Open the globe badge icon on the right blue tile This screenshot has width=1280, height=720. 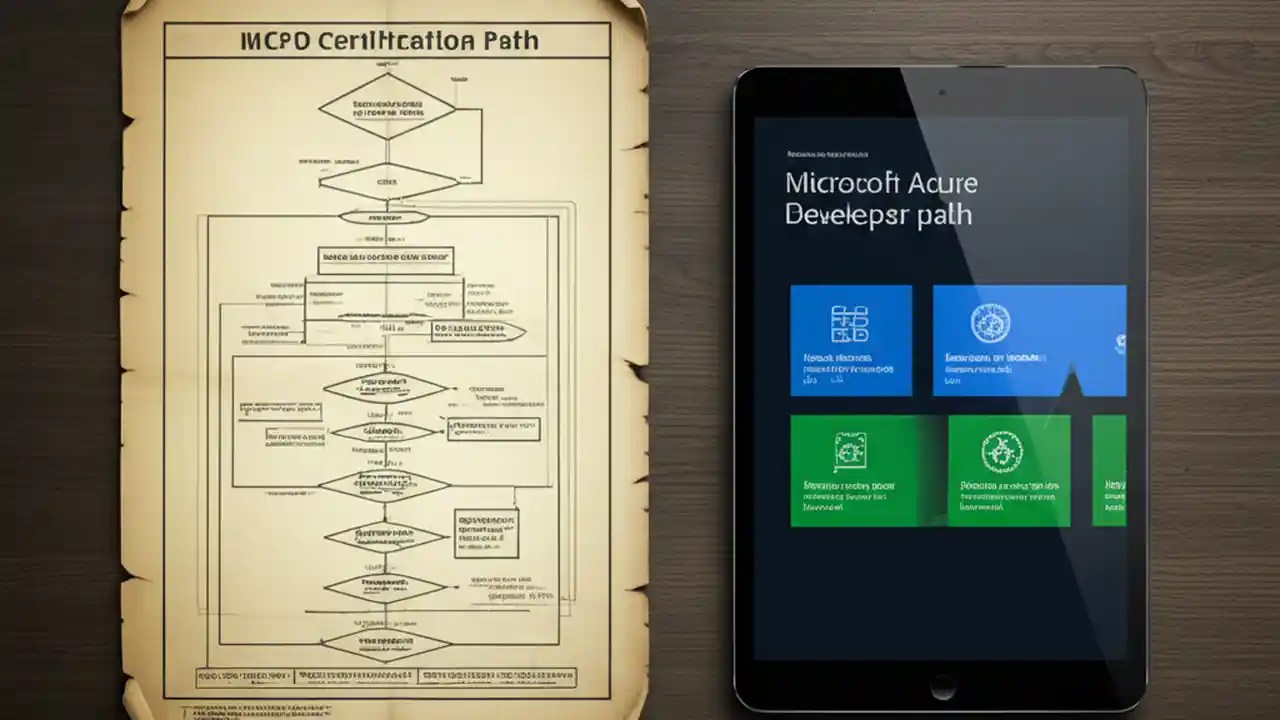(x=993, y=324)
